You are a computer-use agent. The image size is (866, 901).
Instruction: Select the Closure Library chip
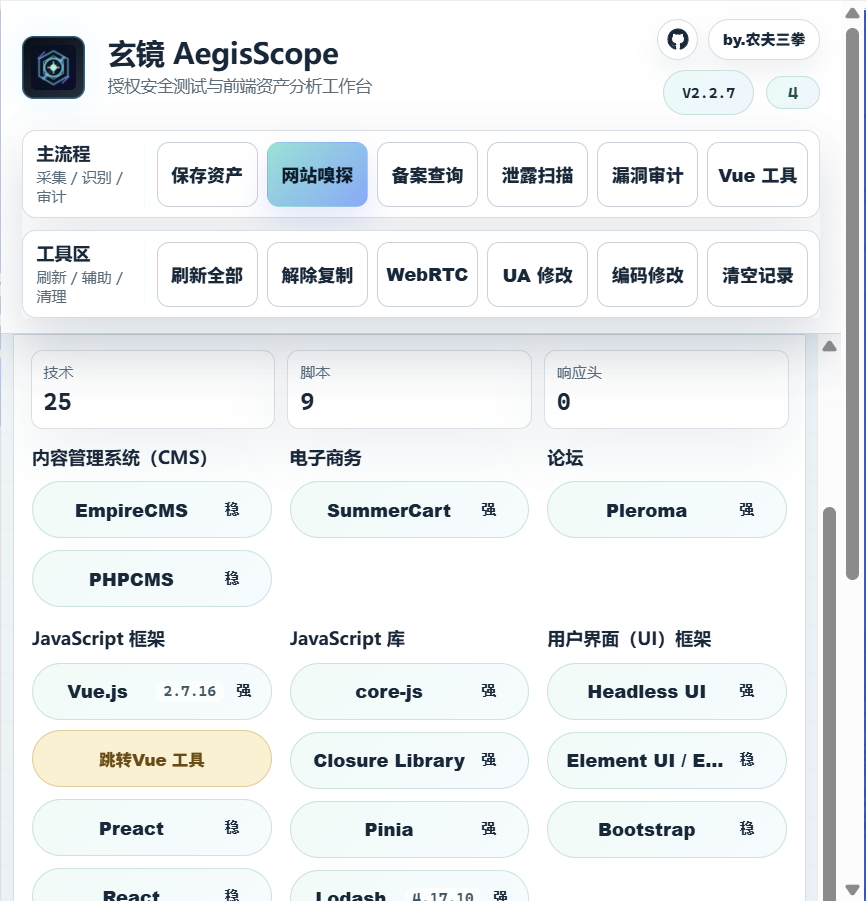409,760
